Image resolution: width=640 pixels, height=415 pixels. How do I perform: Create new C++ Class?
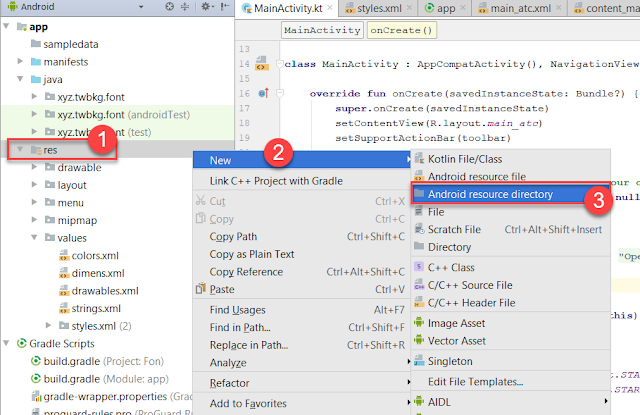click(511, 267)
